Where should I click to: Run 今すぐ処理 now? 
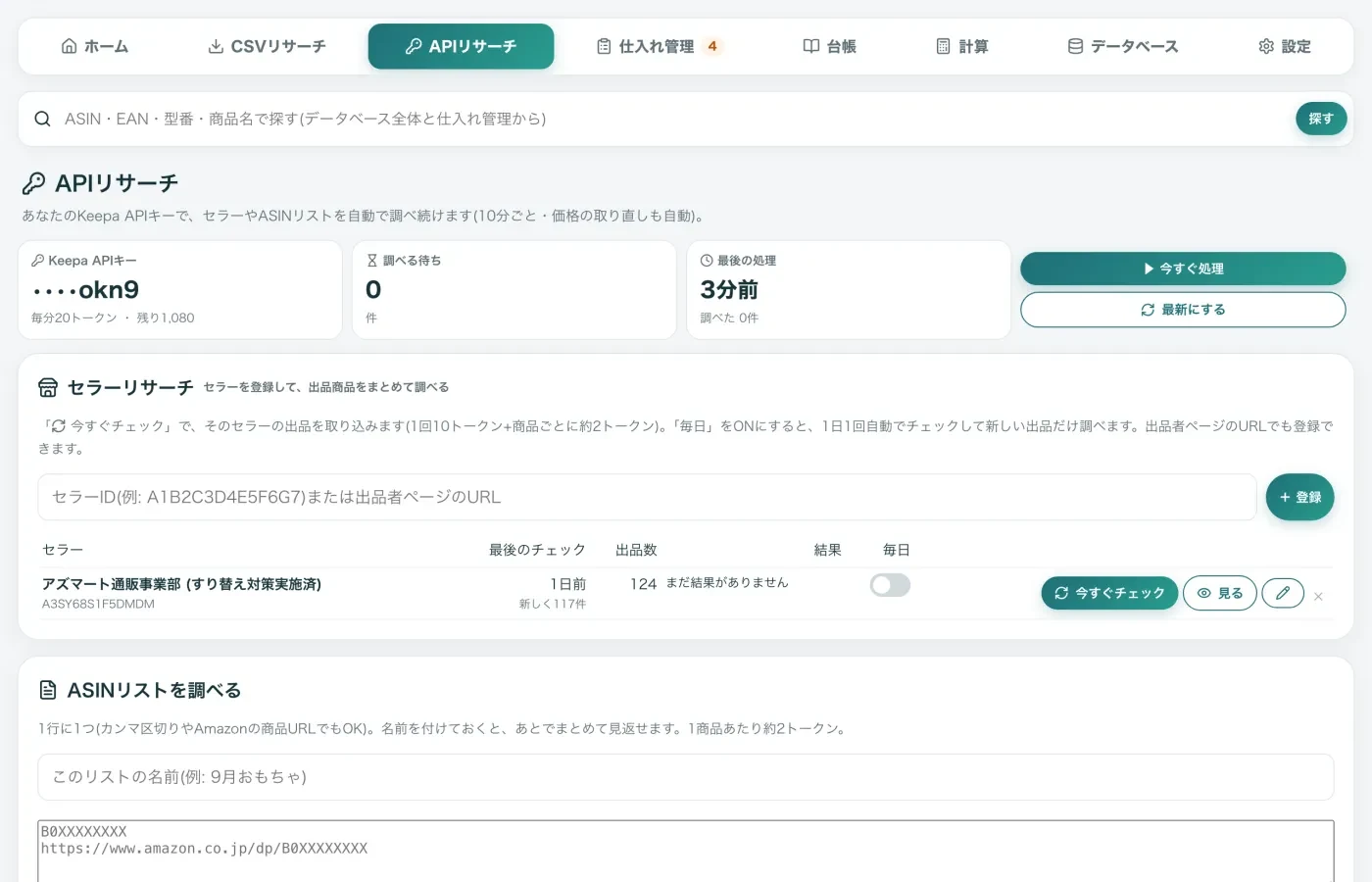pos(1183,269)
